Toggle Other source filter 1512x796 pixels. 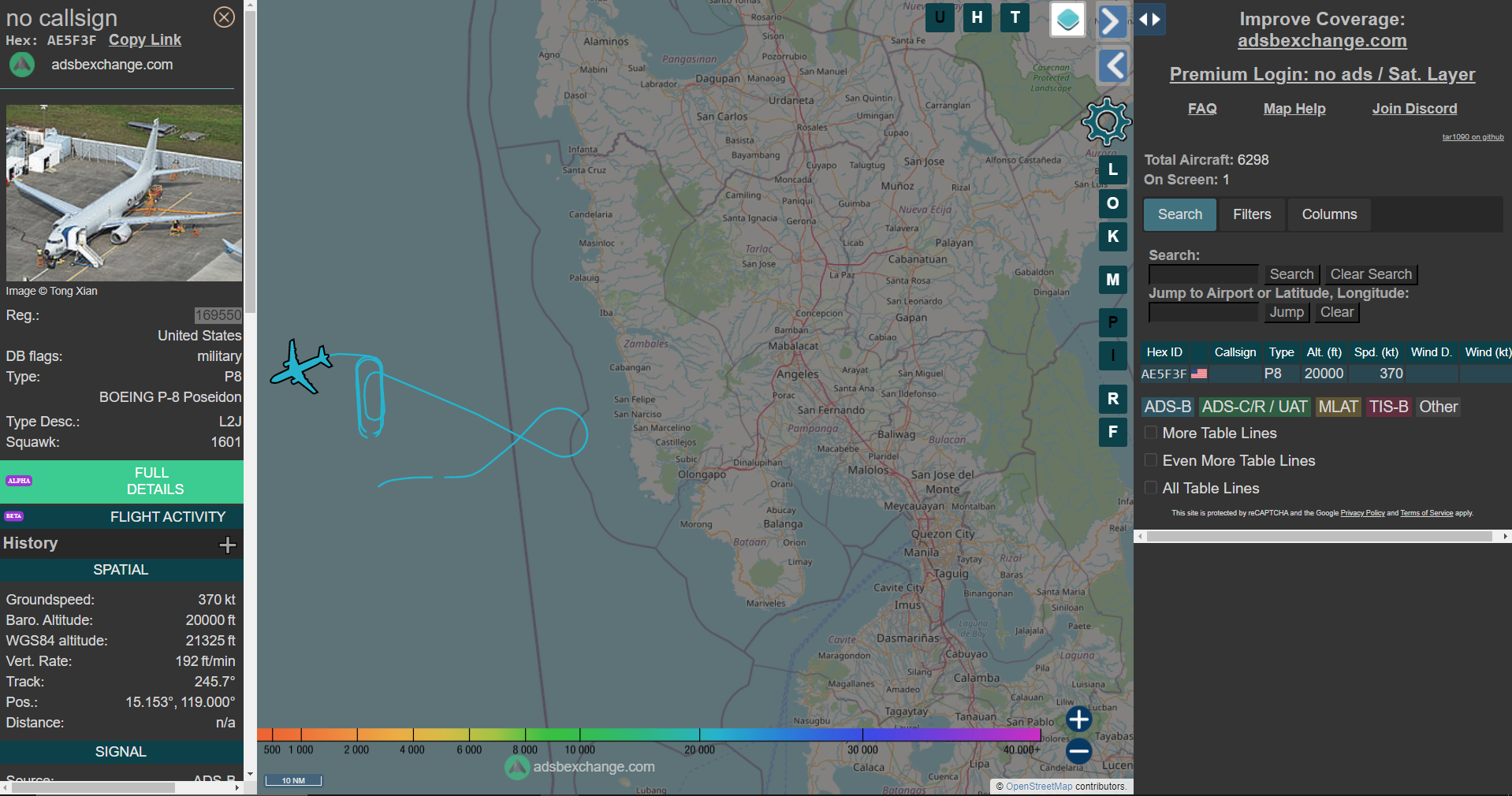coord(1439,407)
